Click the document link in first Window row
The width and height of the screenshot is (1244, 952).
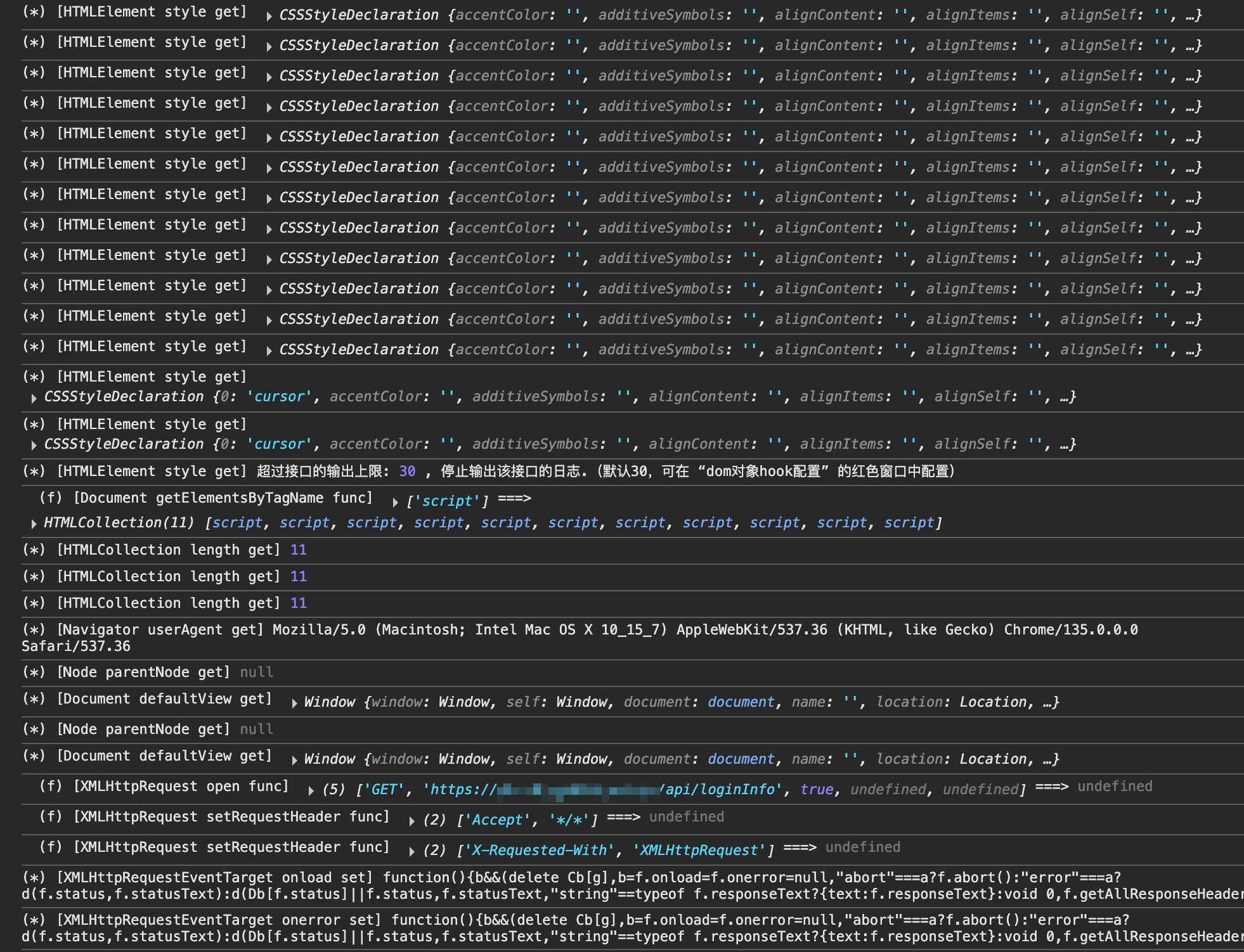pos(741,702)
